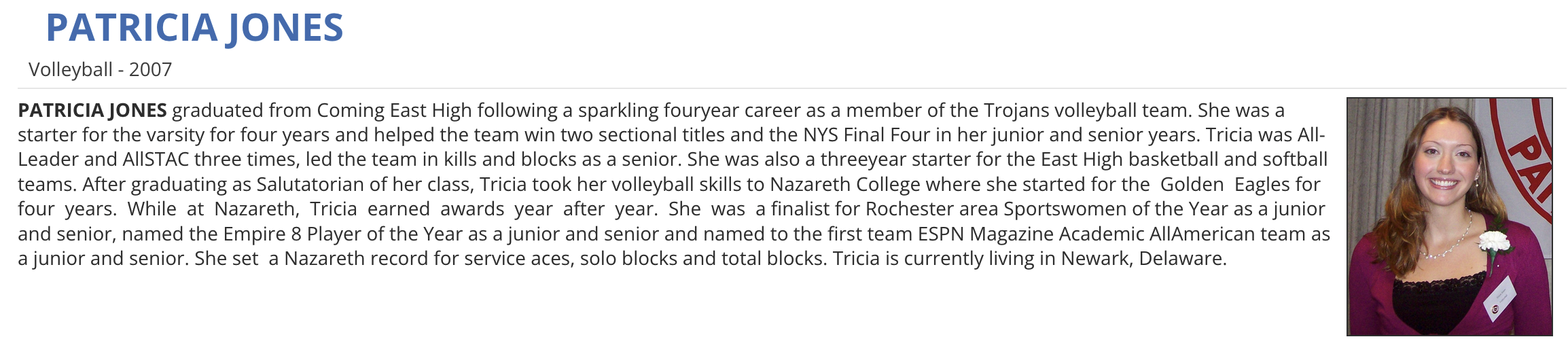Click the large blue PATRICIA JONES heading
This screenshot has height=356, width=1568.
point(194,28)
